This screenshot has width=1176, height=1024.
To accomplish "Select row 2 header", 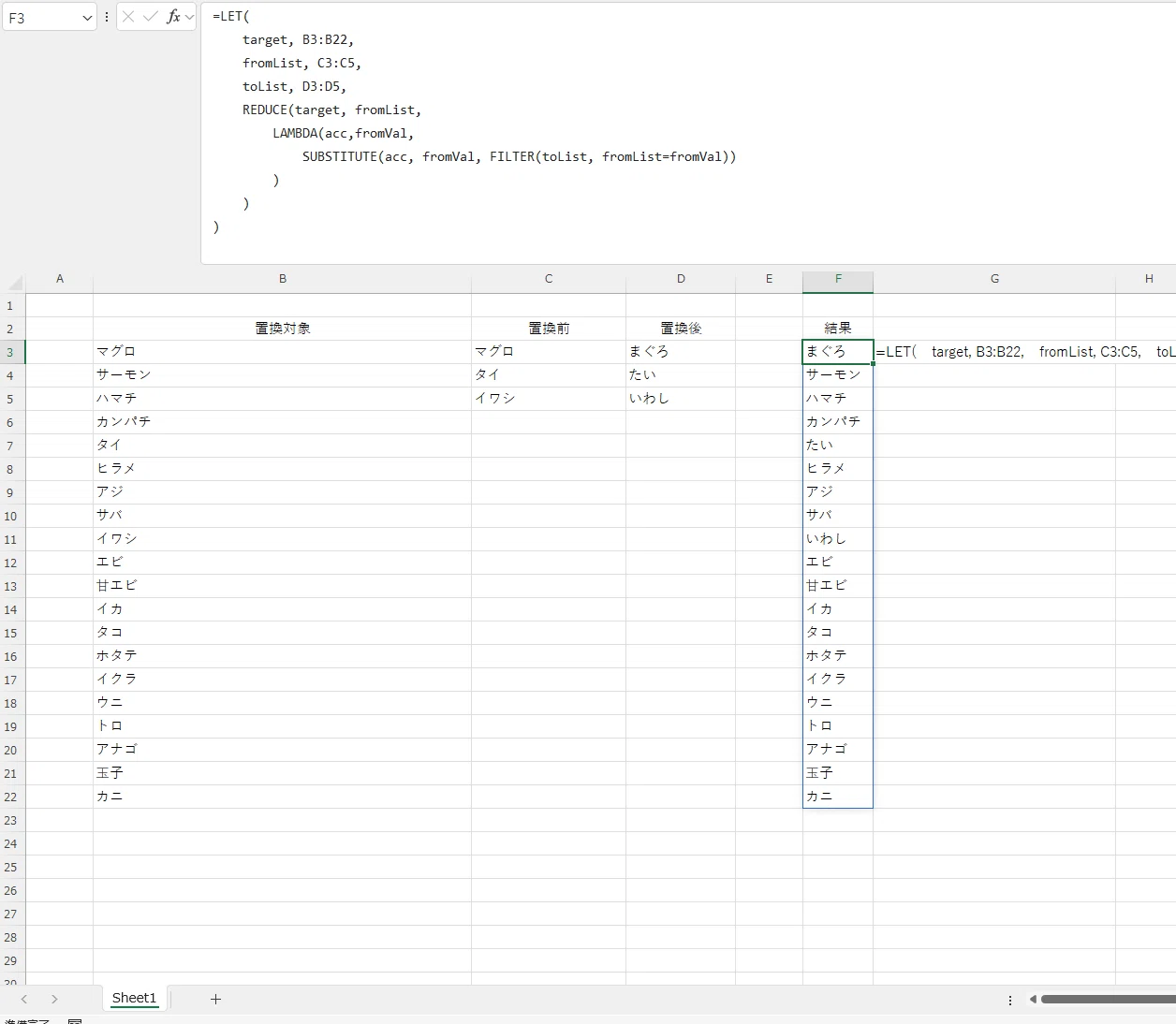I will pyautogui.click(x=11, y=329).
